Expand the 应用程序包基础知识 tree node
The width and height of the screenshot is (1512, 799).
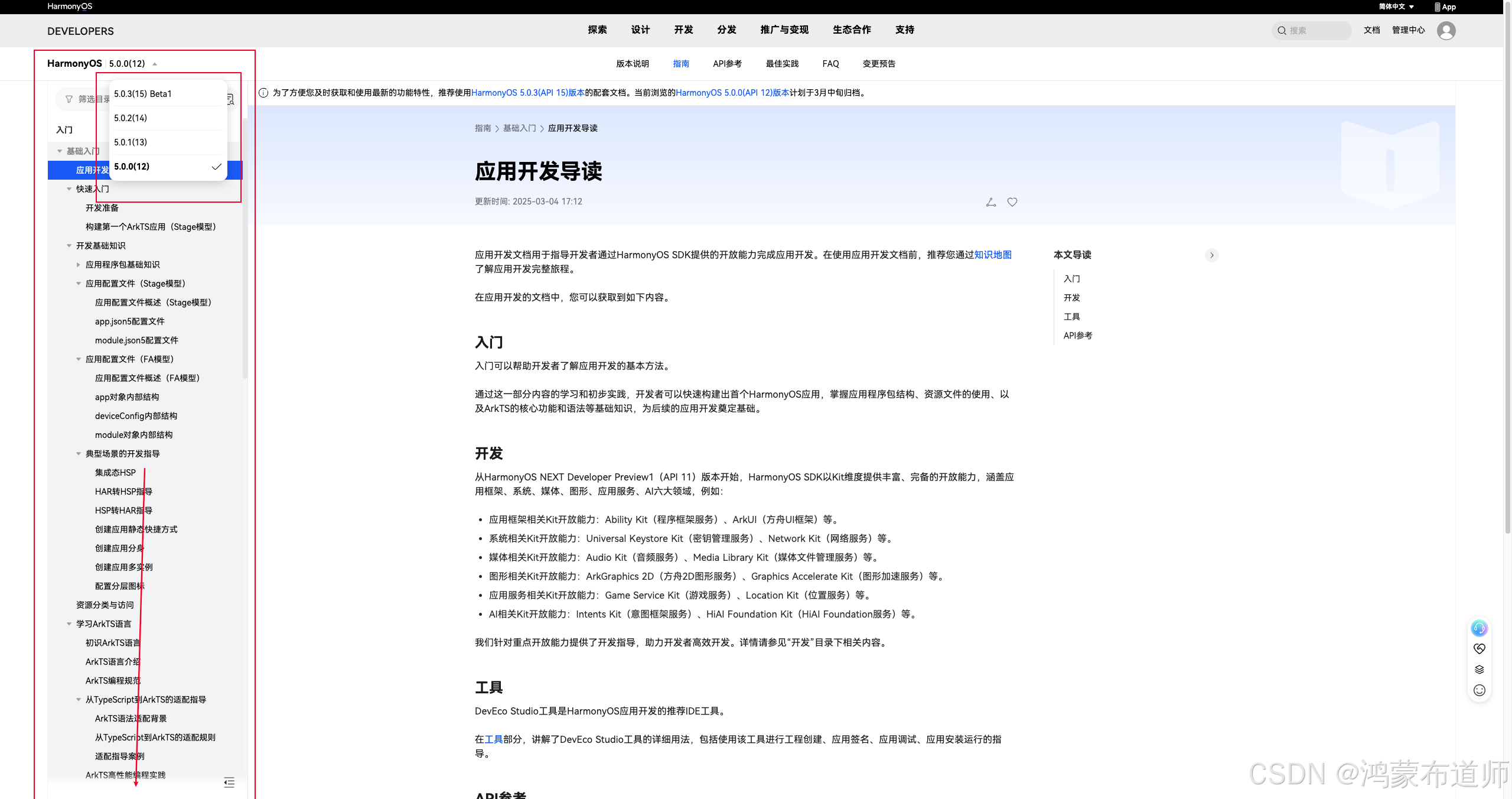tap(79, 265)
